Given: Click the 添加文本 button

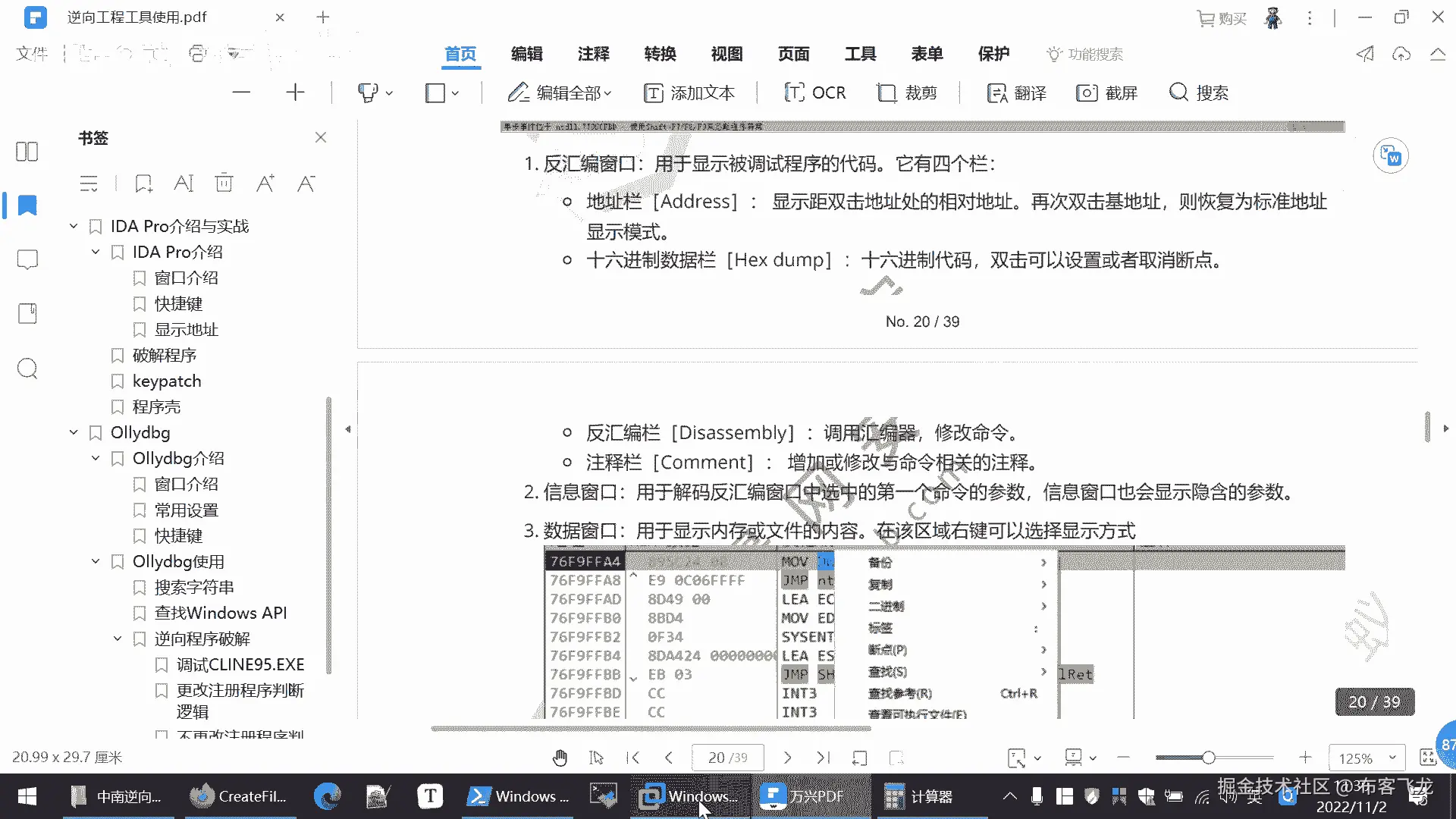Looking at the screenshot, I should point(689,93).
